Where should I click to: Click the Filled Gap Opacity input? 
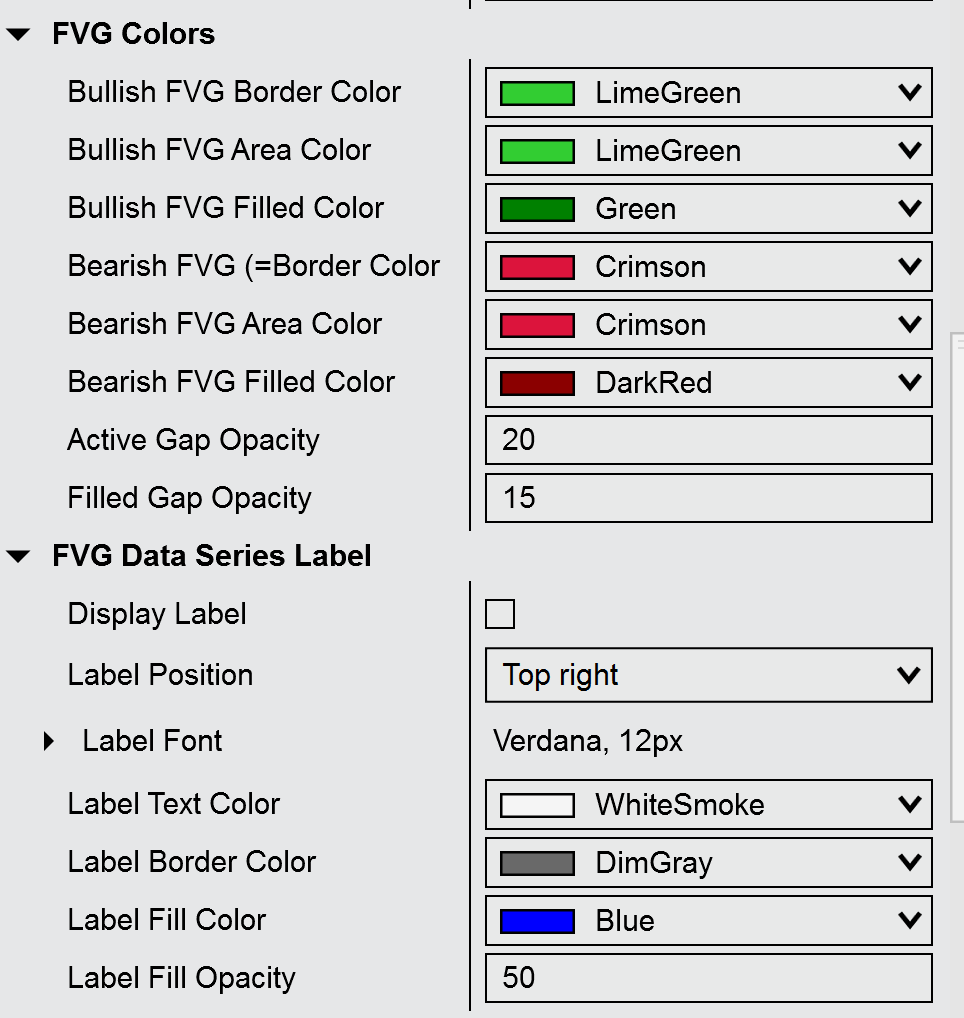(708, 498)
